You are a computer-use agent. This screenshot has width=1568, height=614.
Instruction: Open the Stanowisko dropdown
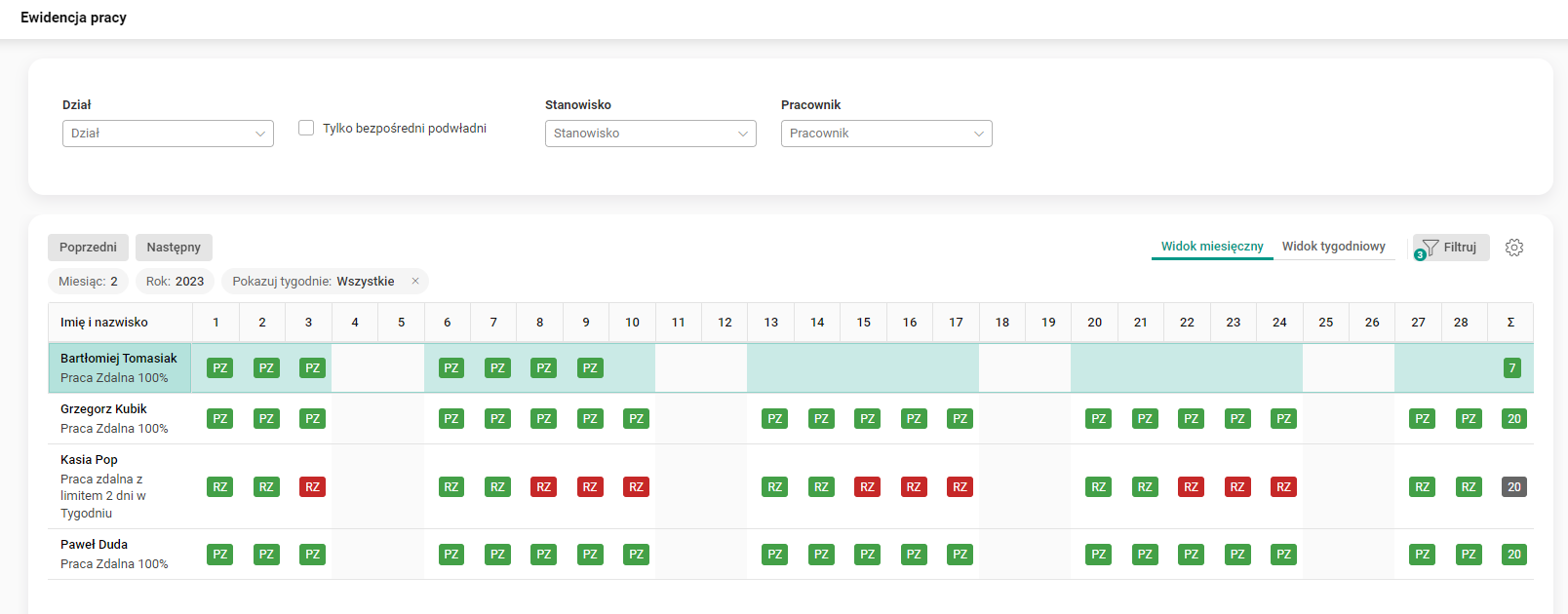click(650, 134)
